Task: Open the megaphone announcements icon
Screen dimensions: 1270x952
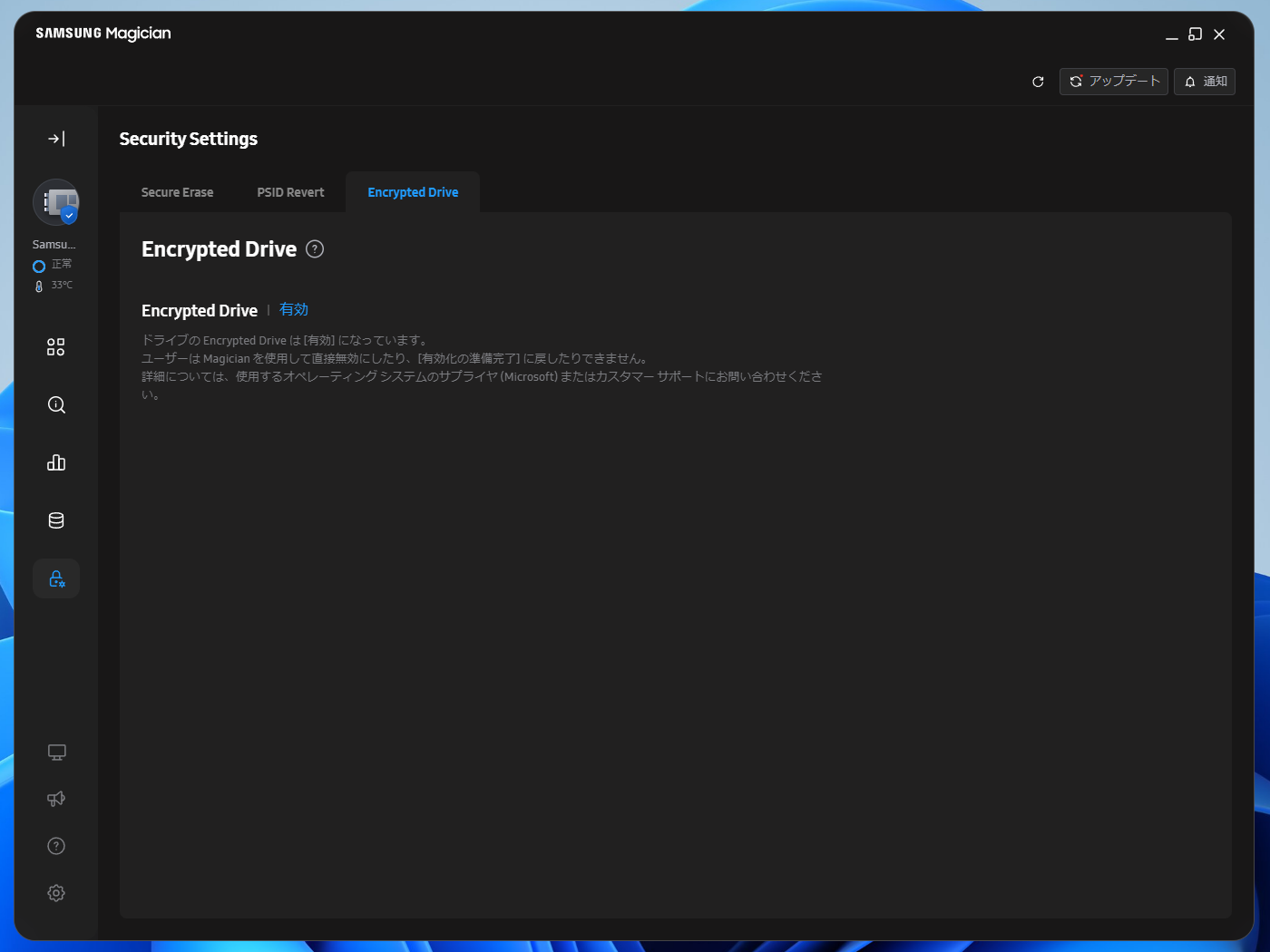Action: coord(56,799)
